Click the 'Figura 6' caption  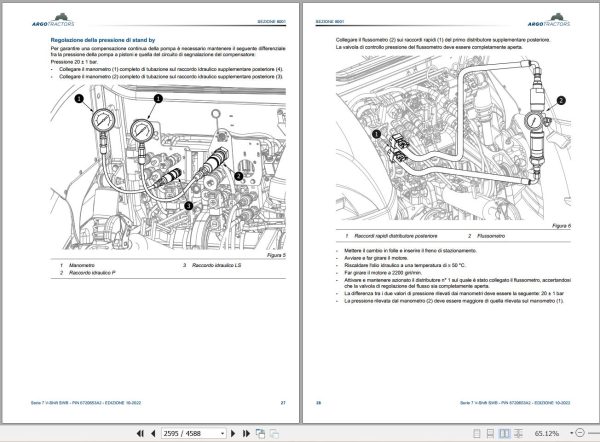(x=561, y=226)
